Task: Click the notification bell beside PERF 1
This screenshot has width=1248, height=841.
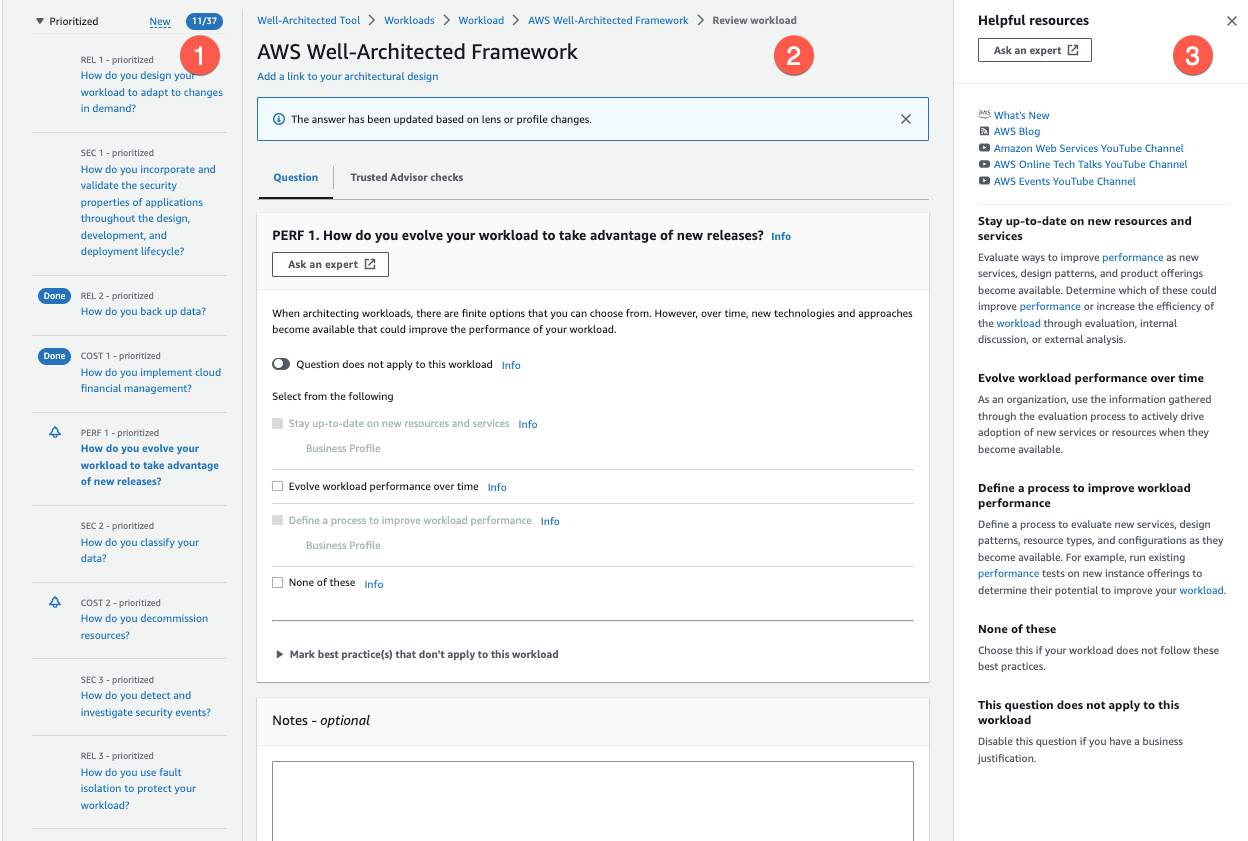Action: tap(56, 432)
